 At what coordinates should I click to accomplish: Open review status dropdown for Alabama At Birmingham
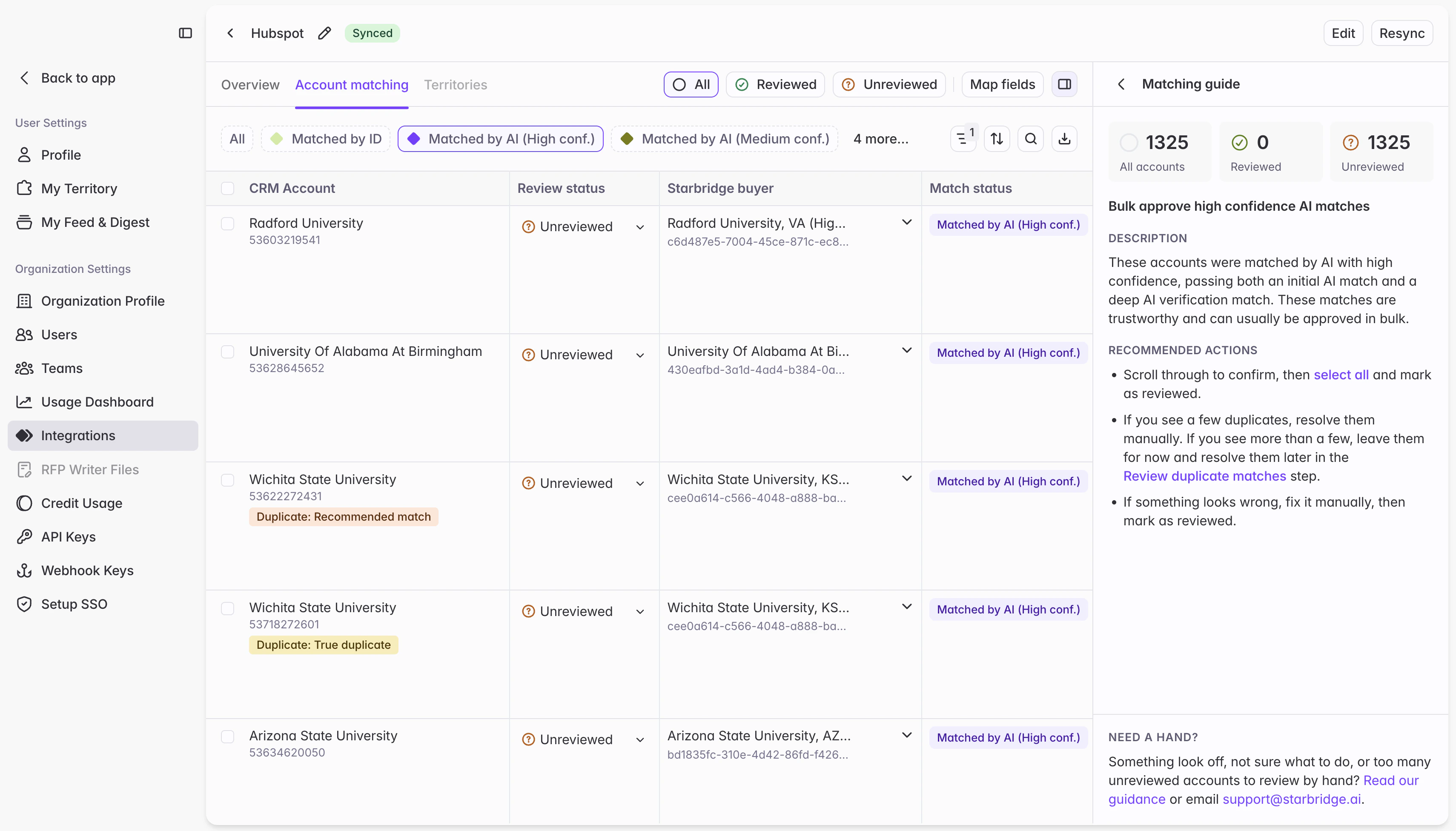(x=583, y=355)
